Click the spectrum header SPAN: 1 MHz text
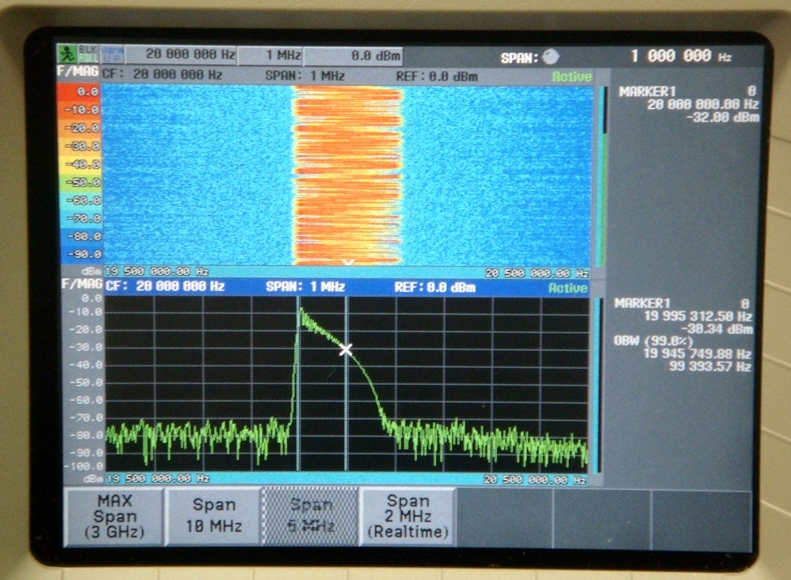Image resolution: width=791 pixels, height=580 pixels. point(305,287)
